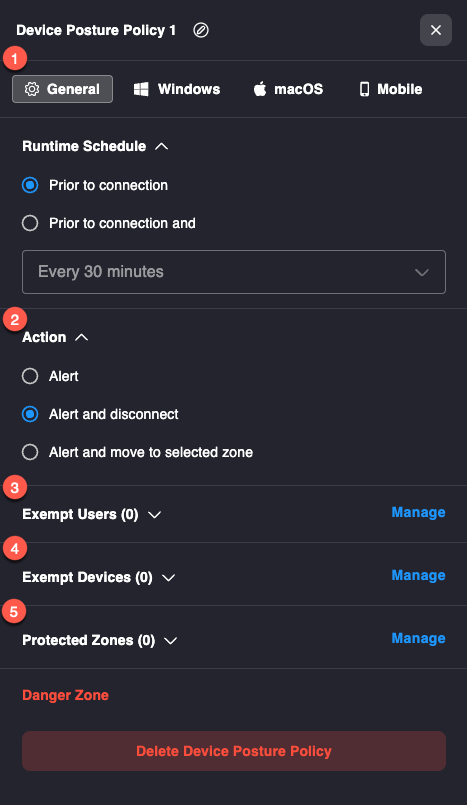467x805 pixels.
Task: Expand the Protected Zones section
Action: [170, 641]
